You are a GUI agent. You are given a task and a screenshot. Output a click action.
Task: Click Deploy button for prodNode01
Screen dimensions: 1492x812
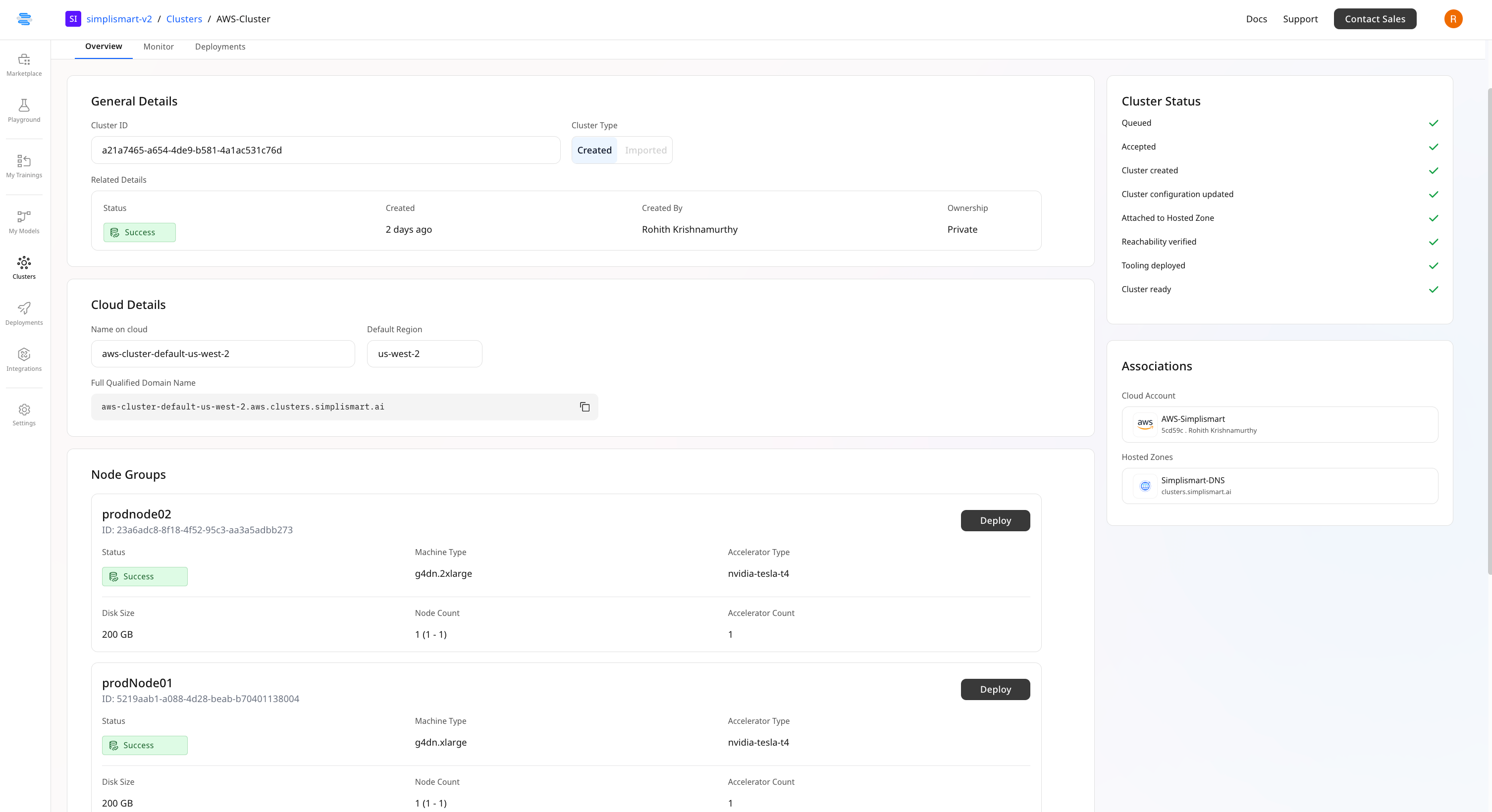995,689
